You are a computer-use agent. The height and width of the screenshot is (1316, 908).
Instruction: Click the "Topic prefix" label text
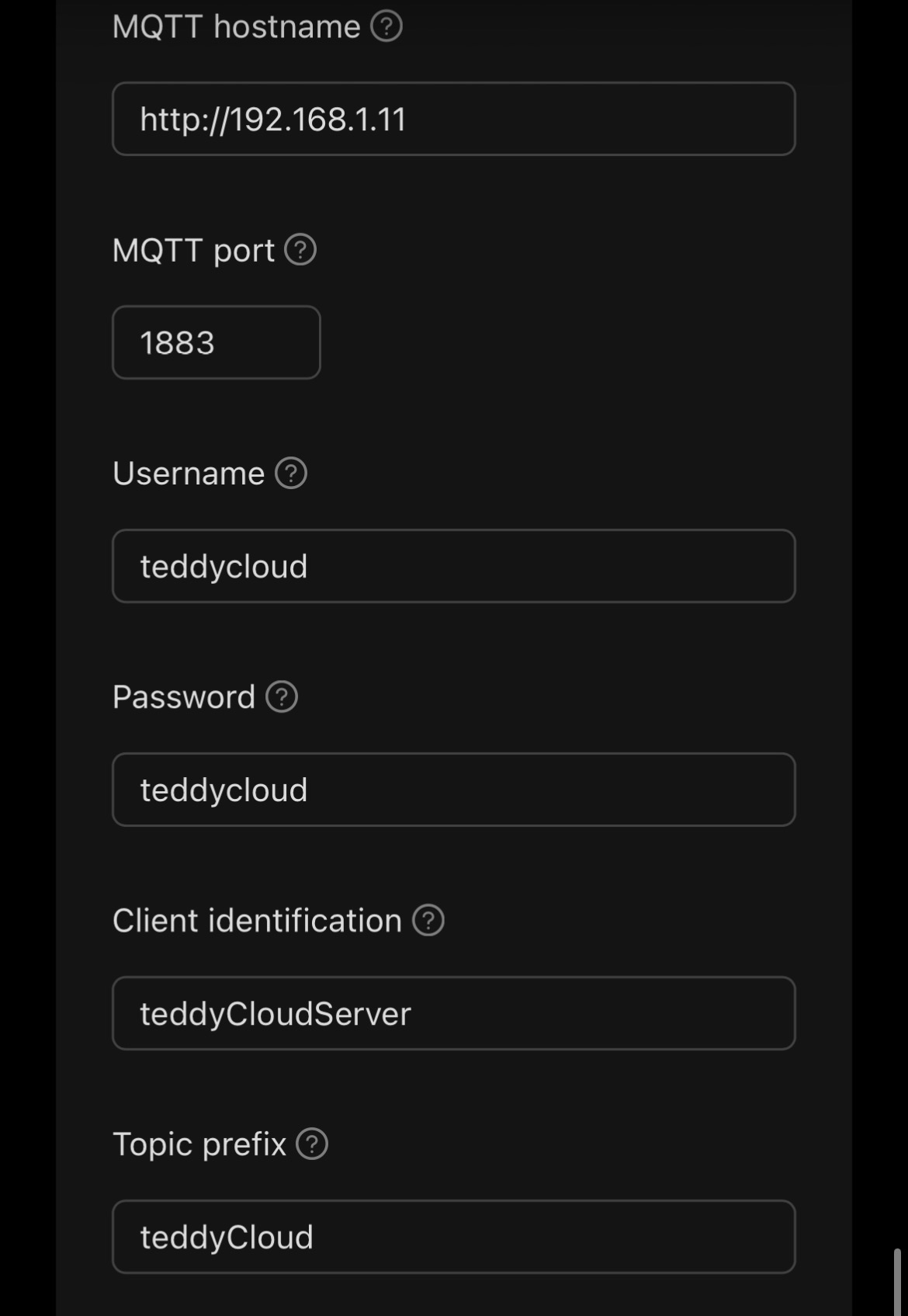(199, 1144)
